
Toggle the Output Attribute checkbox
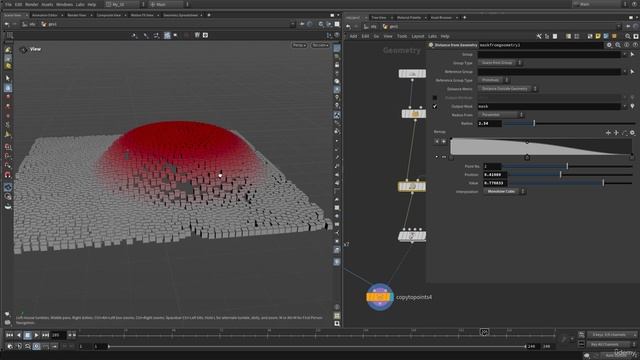point(435,98)
